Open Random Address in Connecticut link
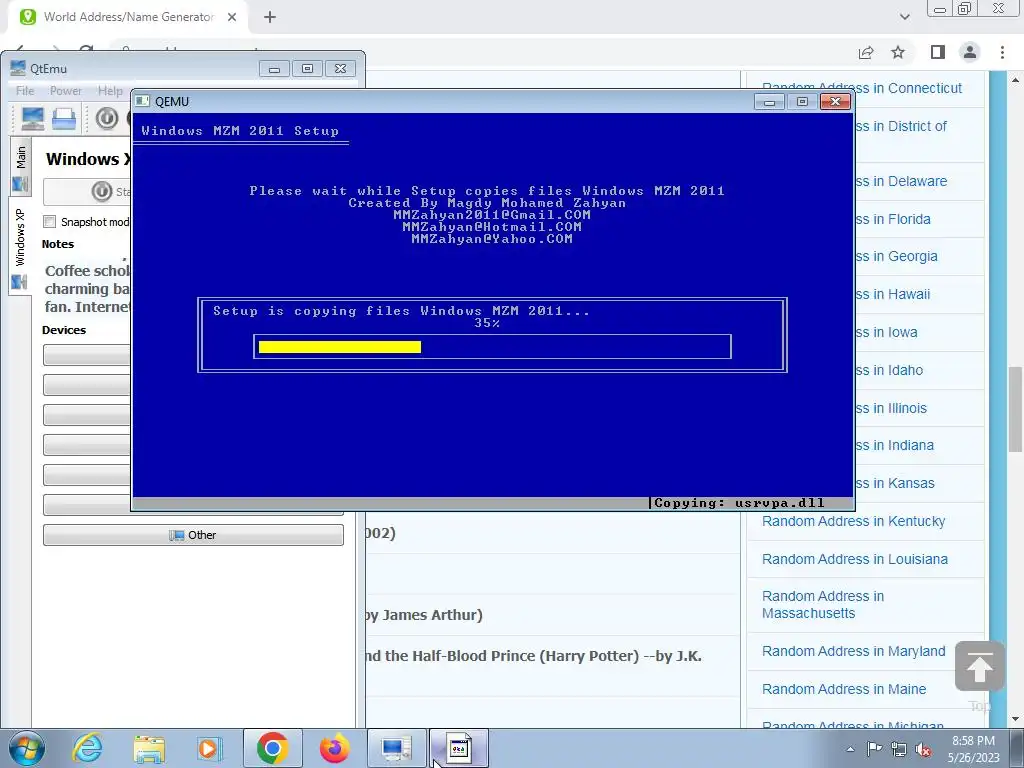Image resolution: width=1024 pixels, height=768 pixels. click(x=862, y=88)
